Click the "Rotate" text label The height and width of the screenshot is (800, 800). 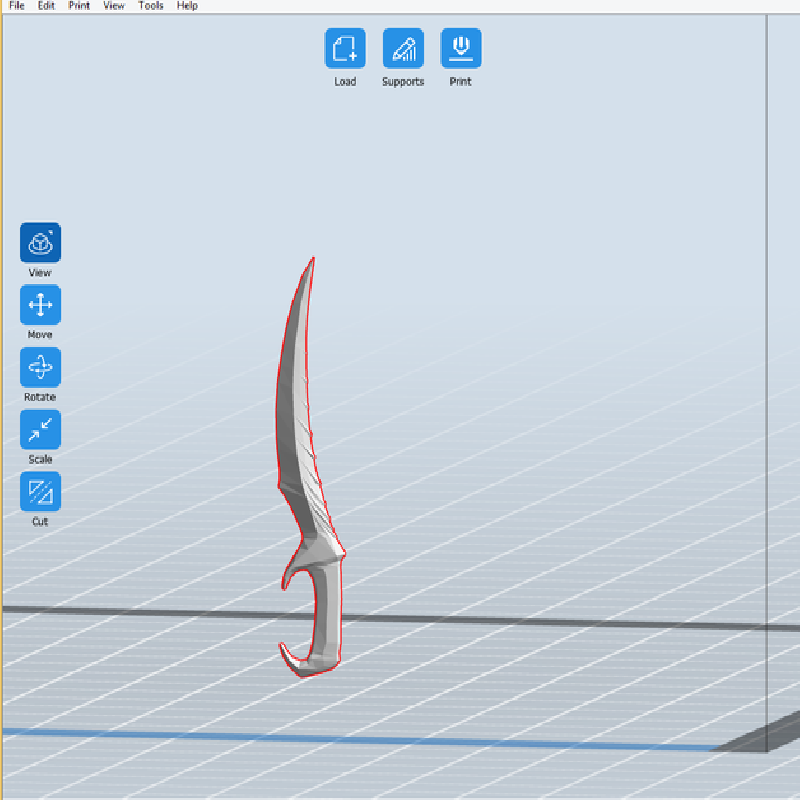point(40,397)
